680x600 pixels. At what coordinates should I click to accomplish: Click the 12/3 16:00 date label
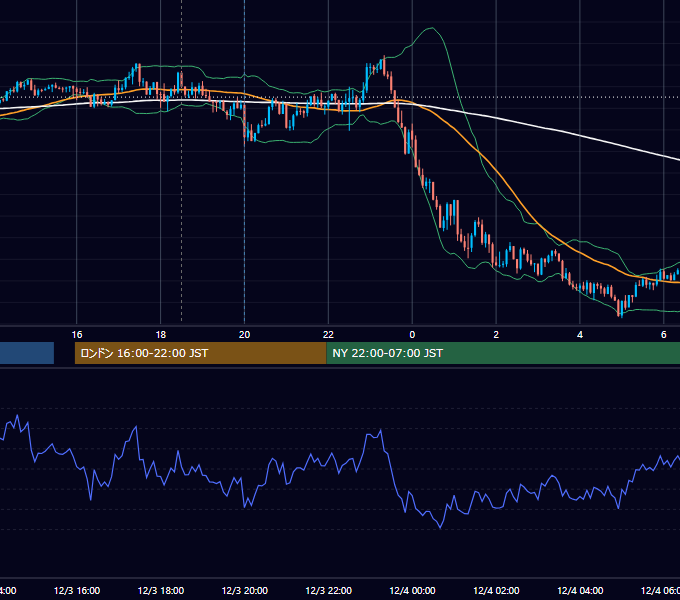tap(77, 591)
